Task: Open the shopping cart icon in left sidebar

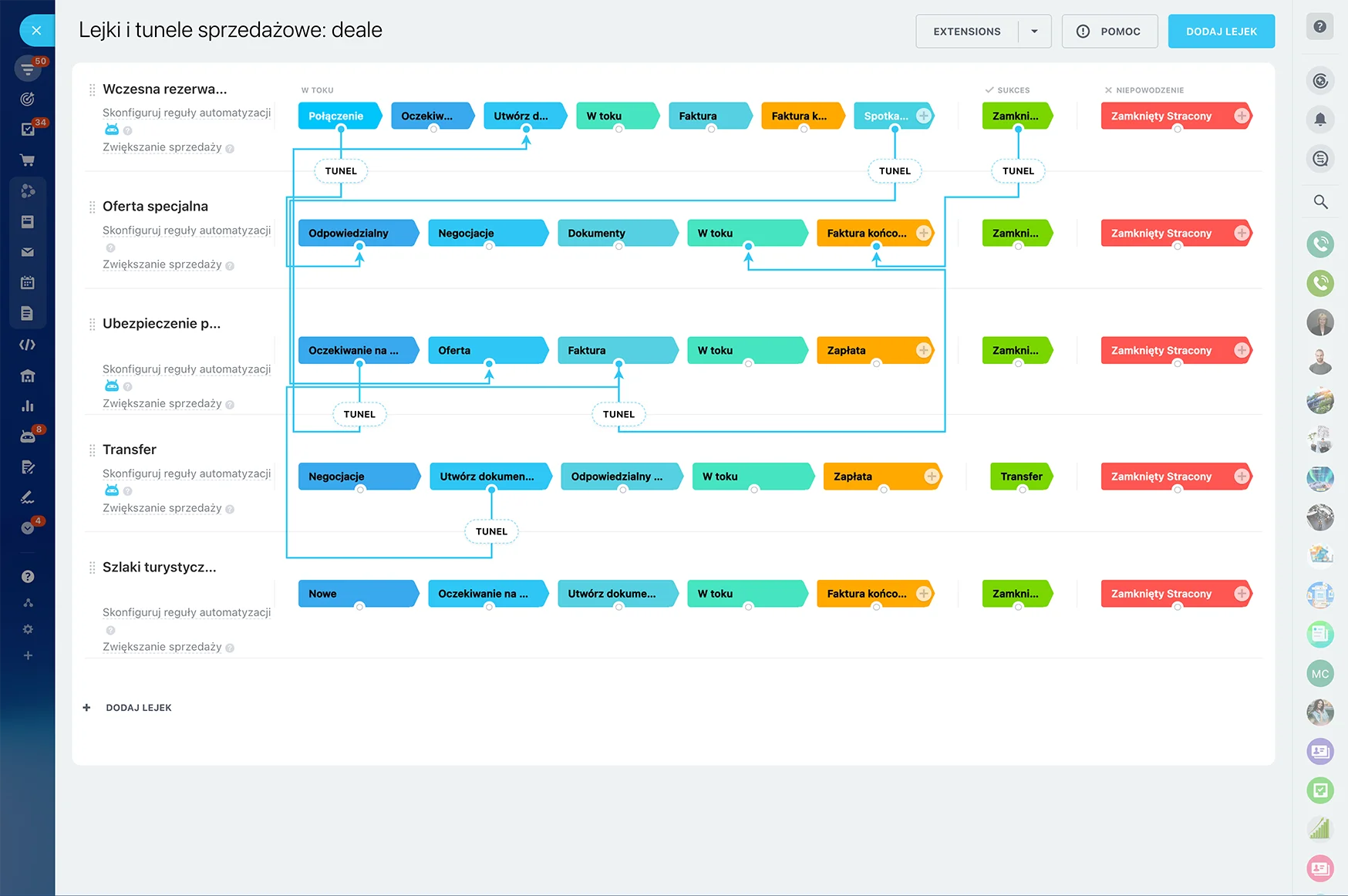Action: (28, 160)
